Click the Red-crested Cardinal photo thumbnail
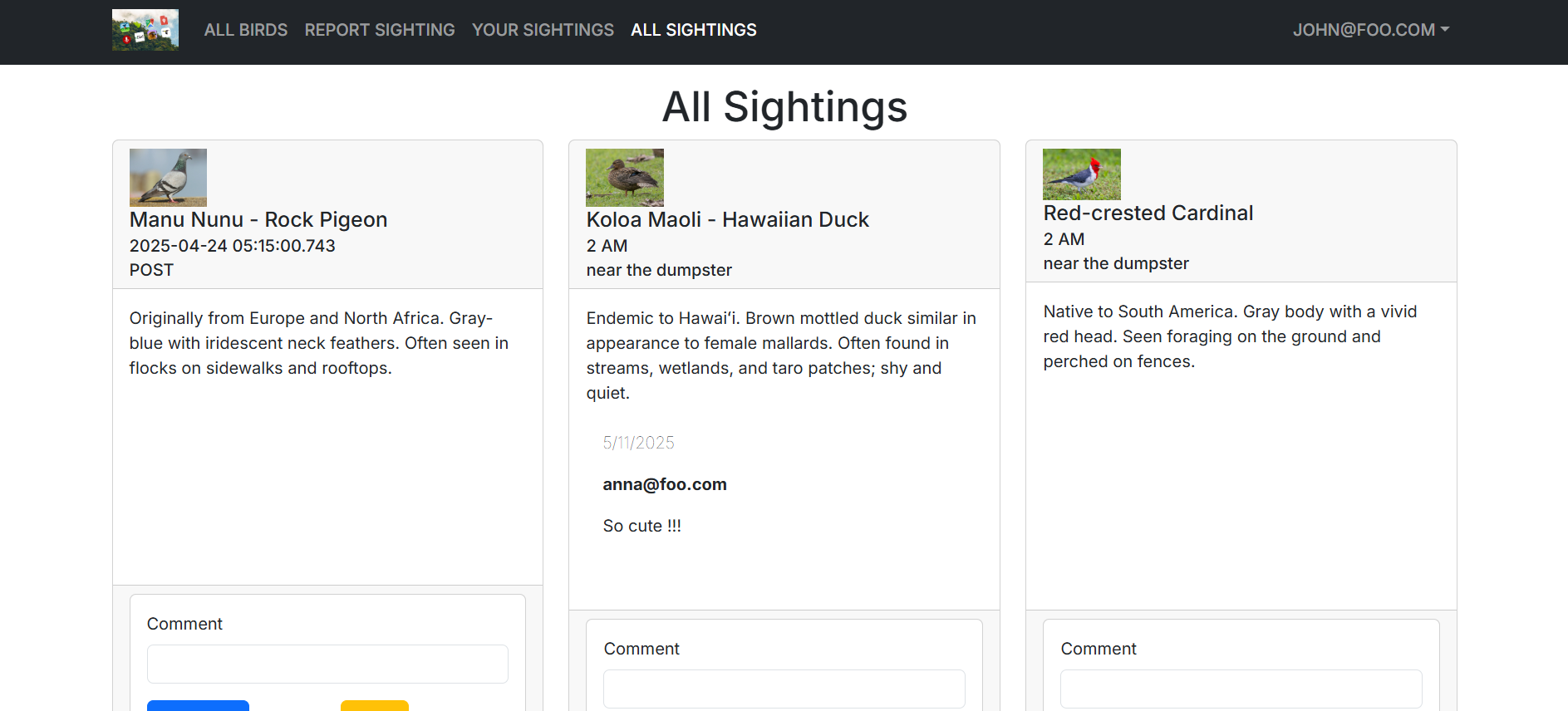 [1081, 174]
